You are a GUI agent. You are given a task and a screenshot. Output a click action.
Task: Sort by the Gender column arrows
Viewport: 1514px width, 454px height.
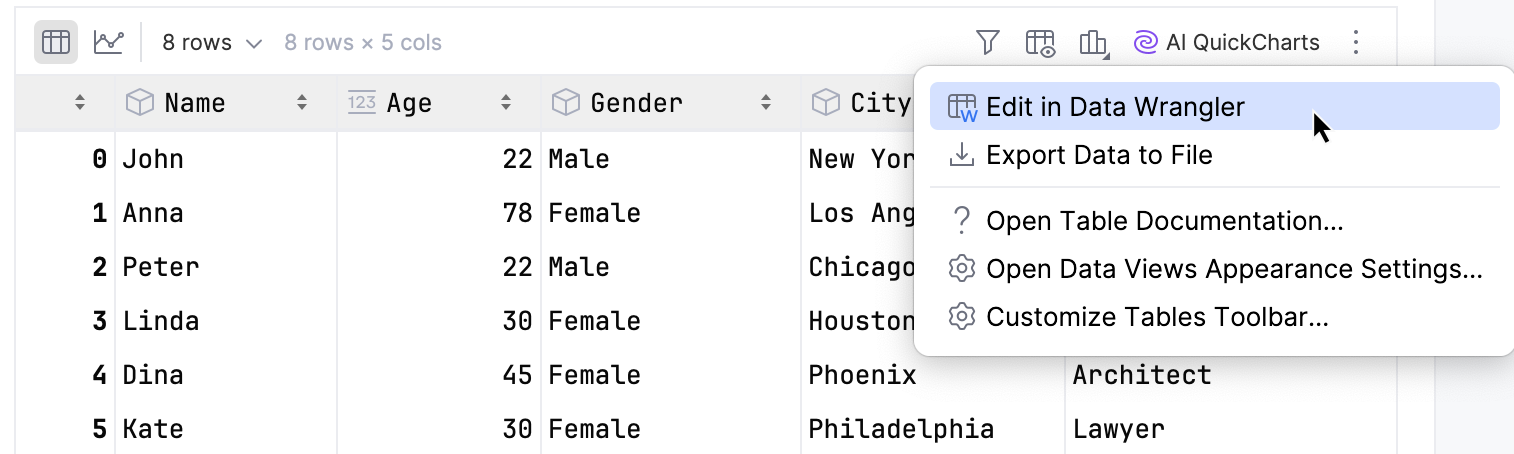click(x=765, y=102)
